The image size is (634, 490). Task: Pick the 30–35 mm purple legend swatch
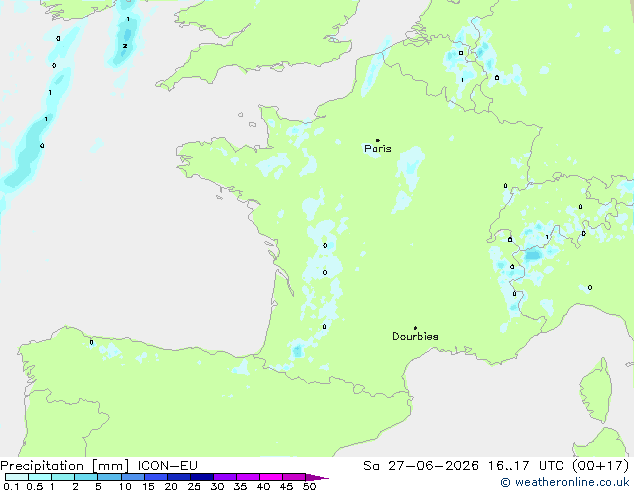click(225, 477)
